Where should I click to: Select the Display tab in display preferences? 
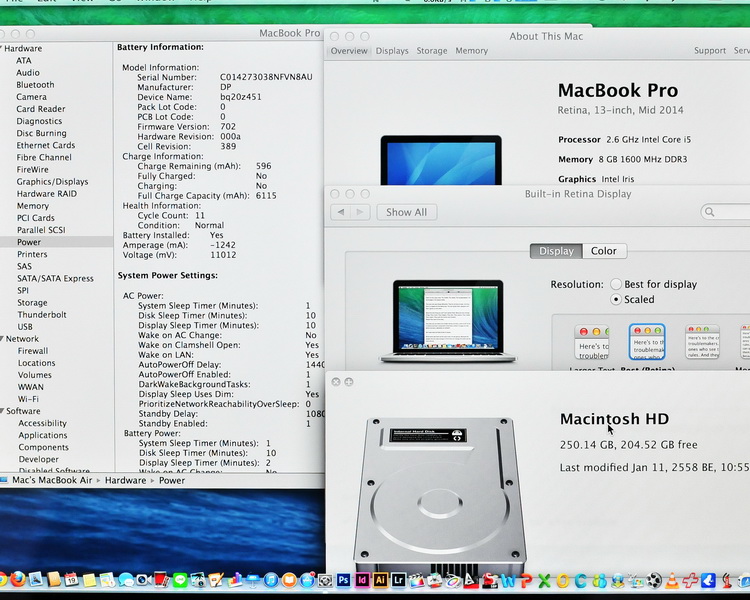pyautogui.click(x=556, y=251)
